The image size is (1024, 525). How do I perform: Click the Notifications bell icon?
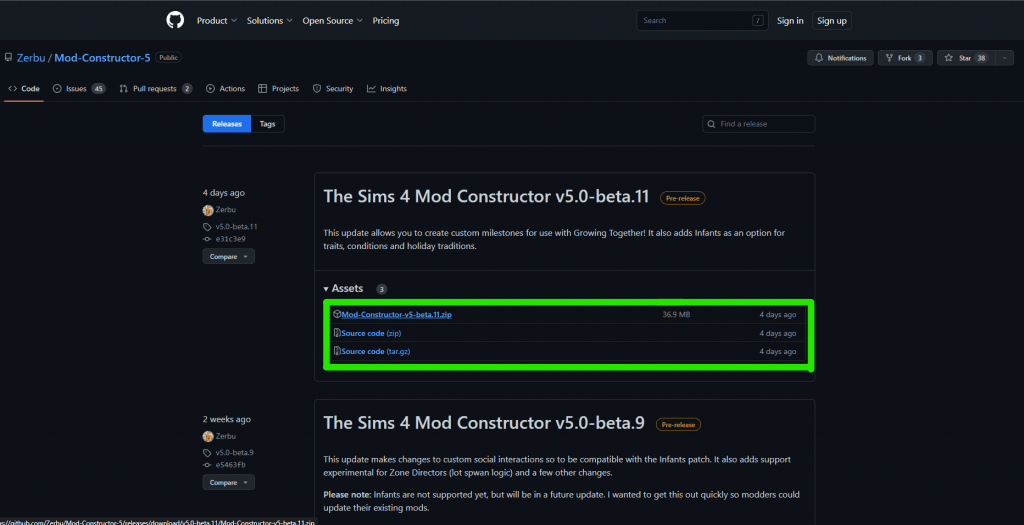click(819, 58)
